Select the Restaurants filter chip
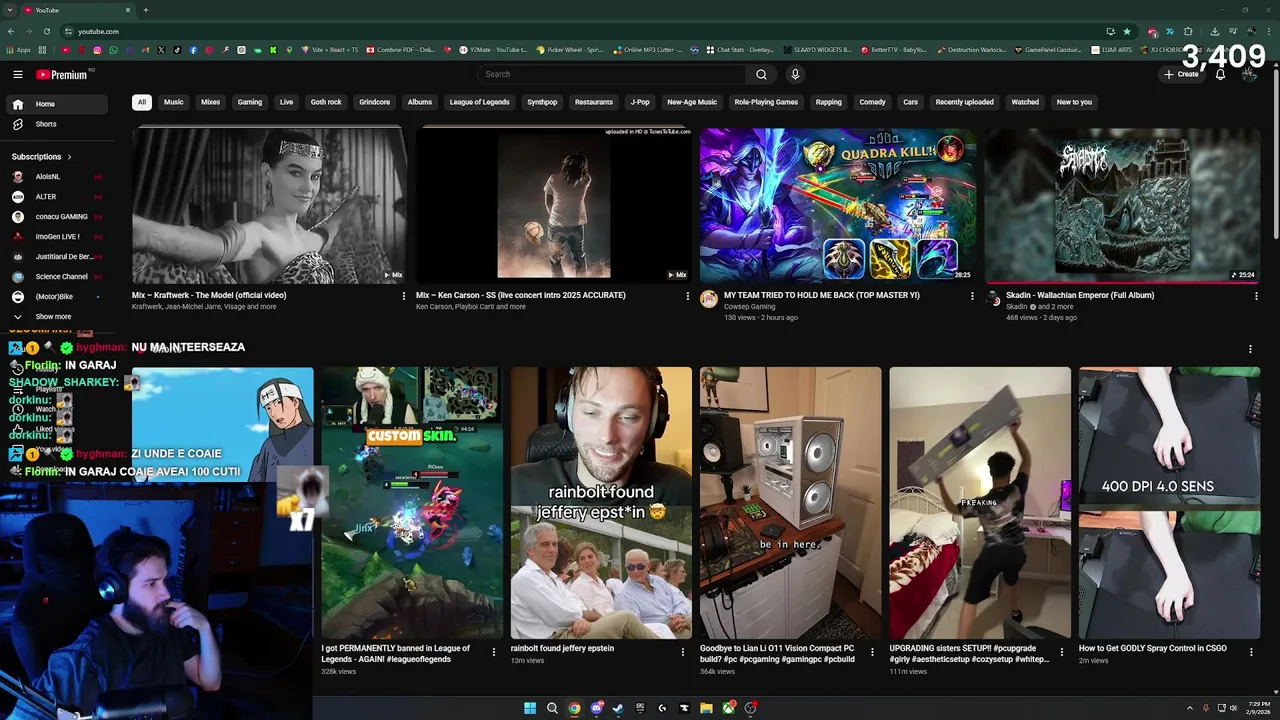The width and height of the screenshot is (1280, 720). point(593,102)
